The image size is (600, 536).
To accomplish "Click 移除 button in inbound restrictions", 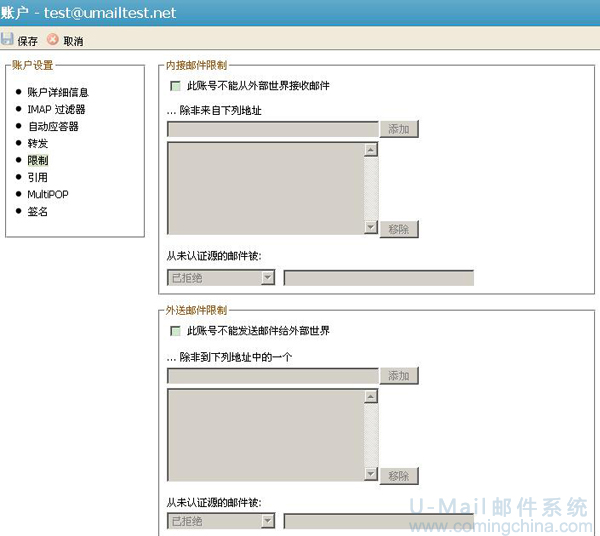I will 399,229.
